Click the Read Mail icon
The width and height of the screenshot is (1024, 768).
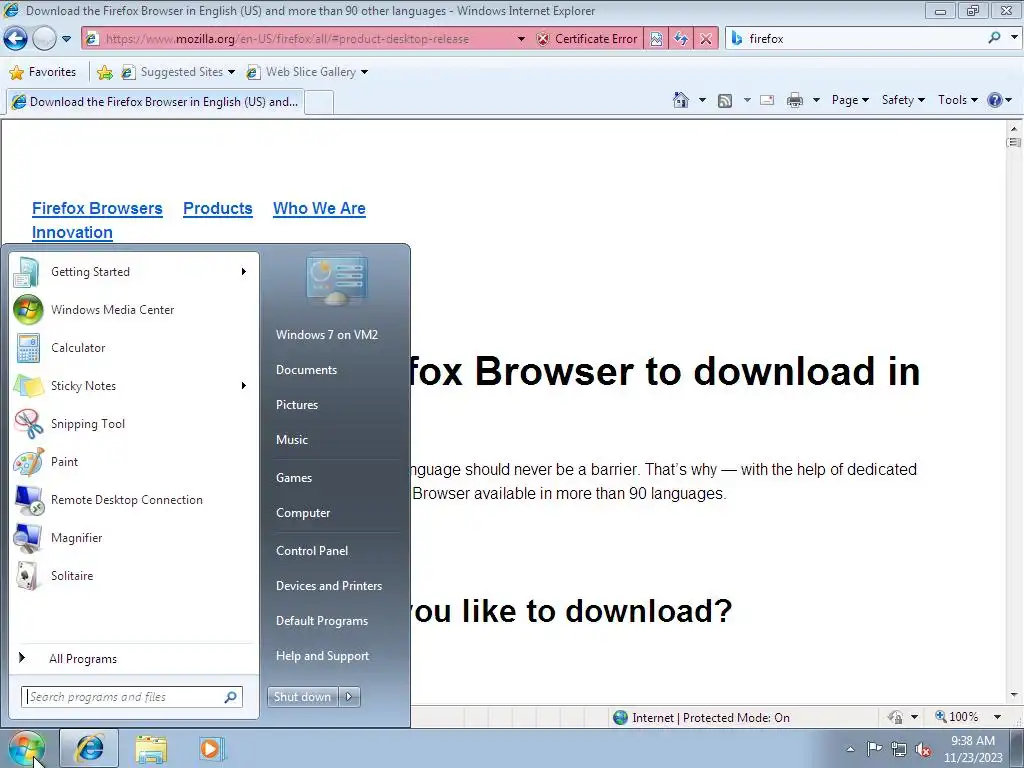[x=767, y=100]
